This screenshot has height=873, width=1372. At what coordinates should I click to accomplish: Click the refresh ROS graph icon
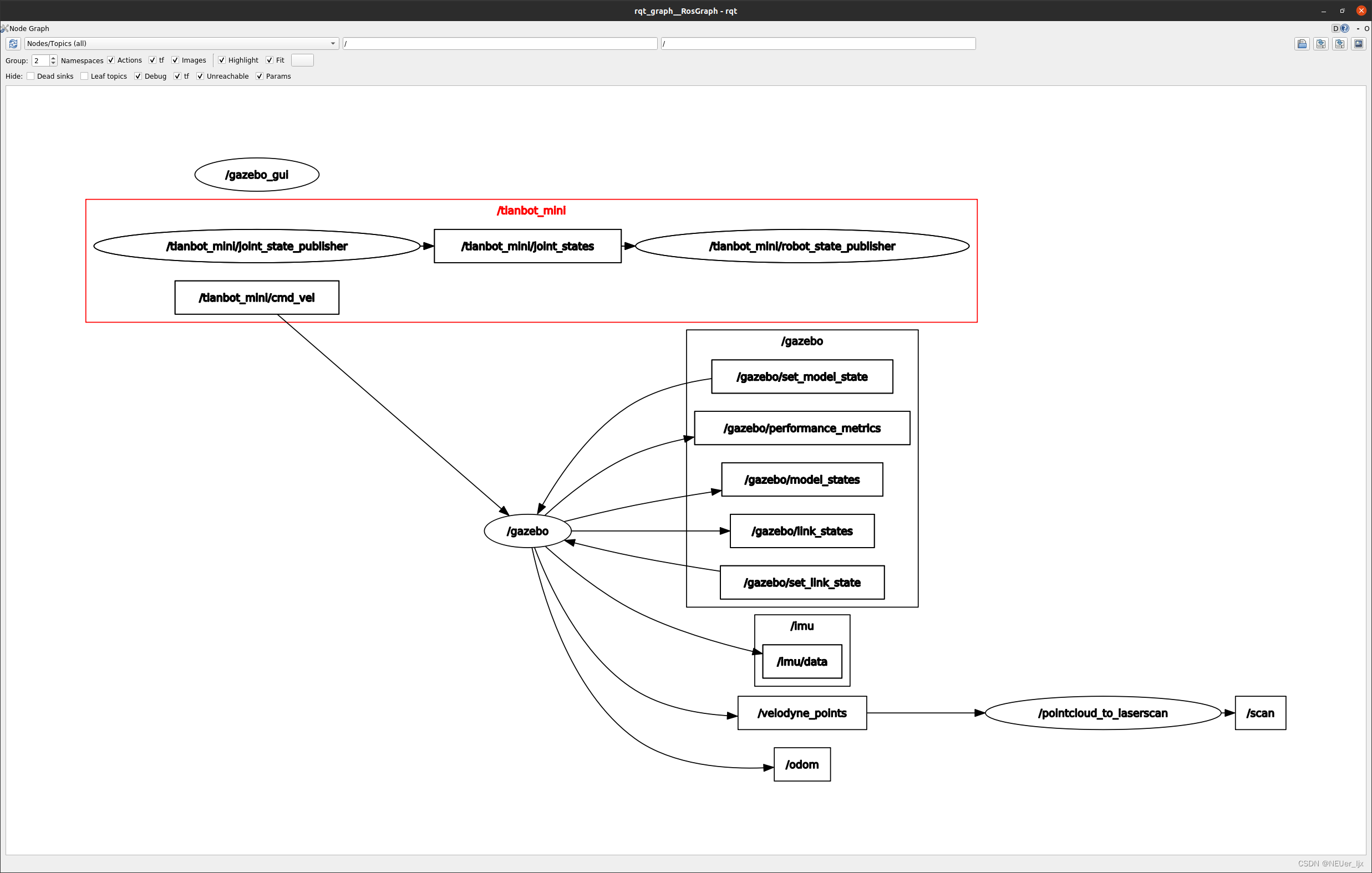point(14,44)
